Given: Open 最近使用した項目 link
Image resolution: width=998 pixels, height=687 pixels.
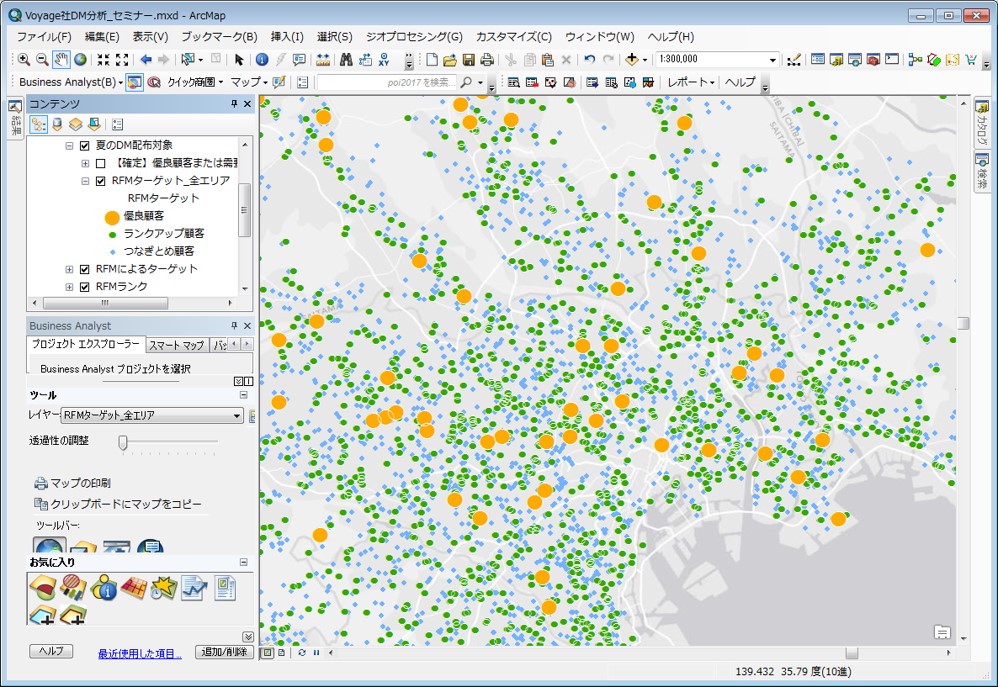Looking at the screenshot, I should point(139,653).
